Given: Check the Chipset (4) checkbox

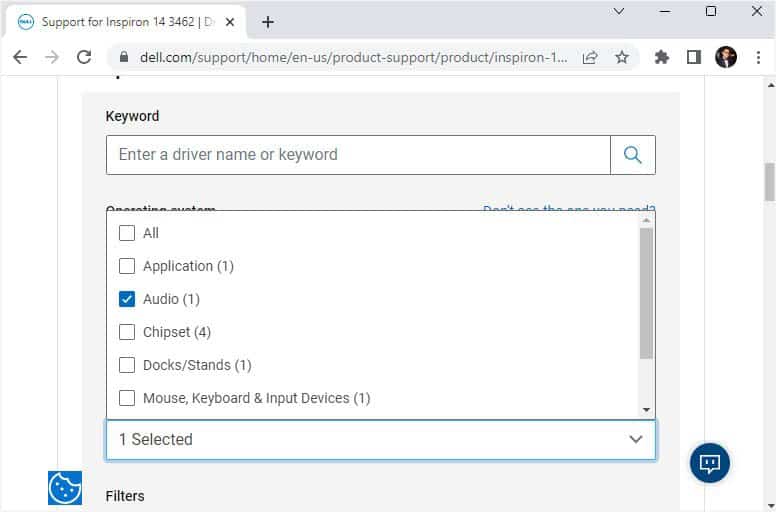Looking at the screenshot, I should [x=127, y=332].
